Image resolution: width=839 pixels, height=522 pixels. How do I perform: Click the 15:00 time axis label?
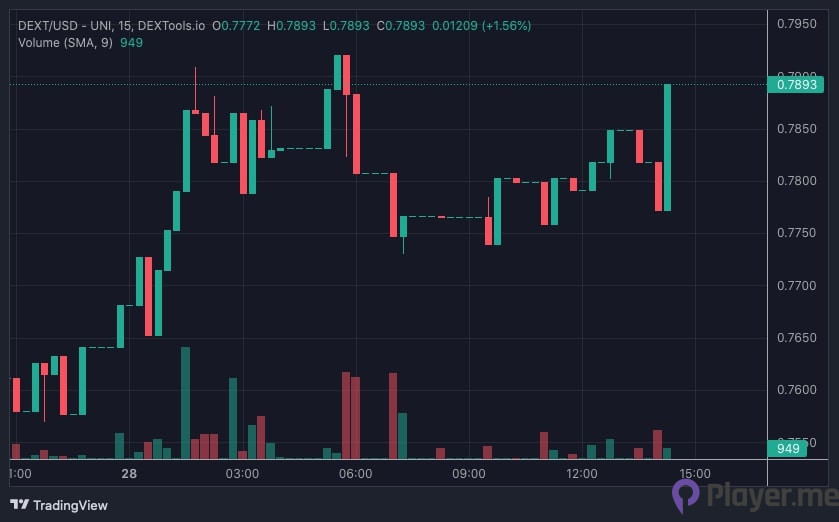tap(695, 473)
